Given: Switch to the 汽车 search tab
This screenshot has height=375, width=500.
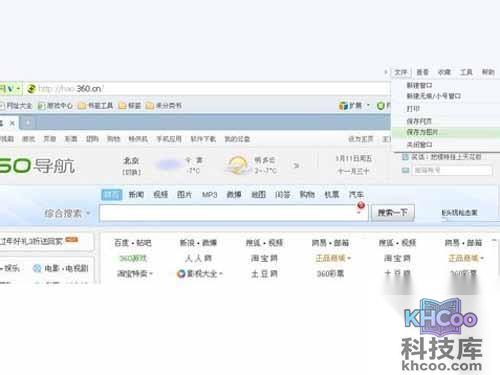Looking at the screenshot, I should click(356, 194).
